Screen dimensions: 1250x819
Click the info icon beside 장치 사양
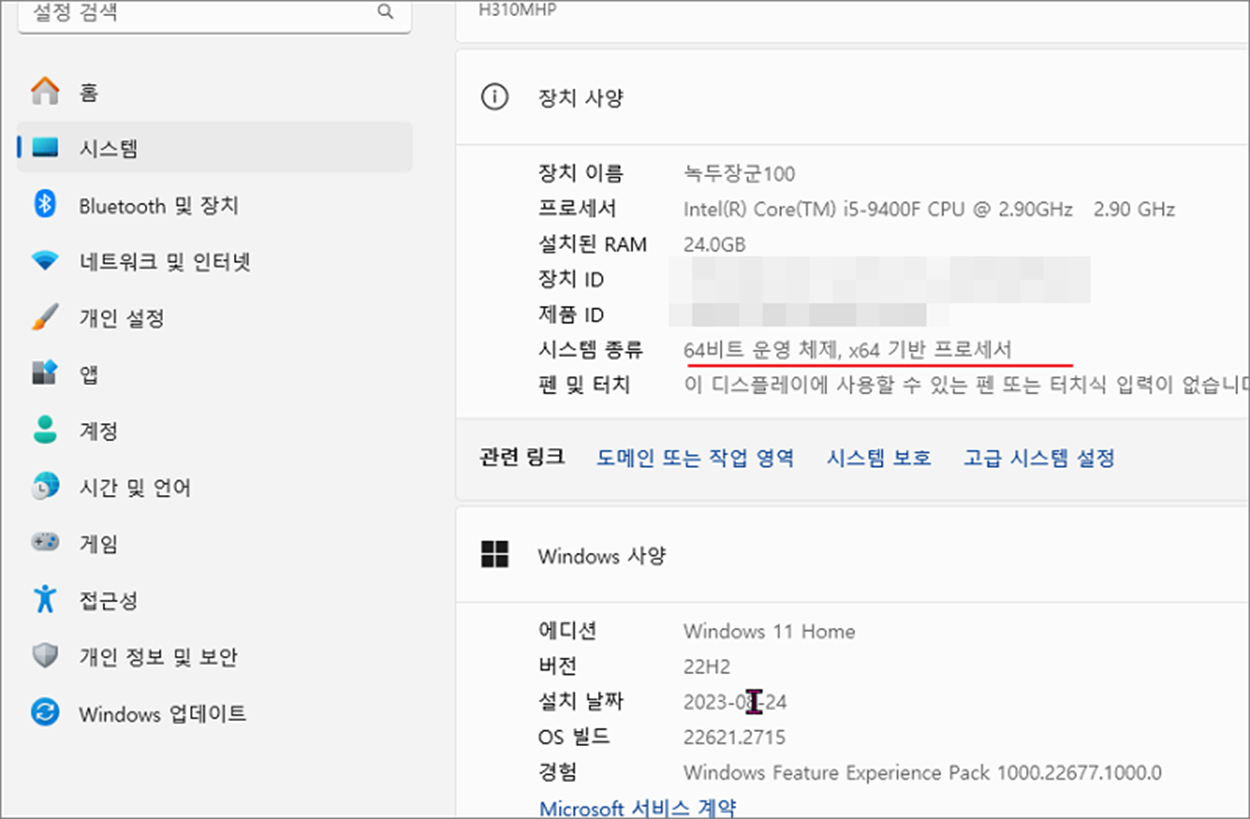[494, 98]
